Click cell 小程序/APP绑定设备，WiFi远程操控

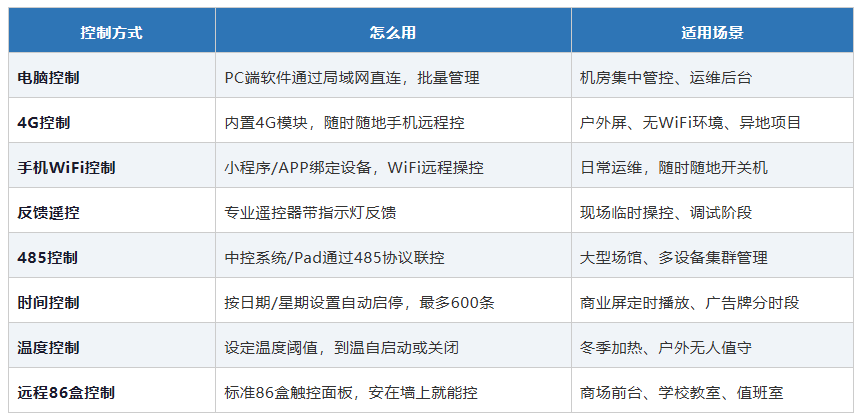[393, 165]
